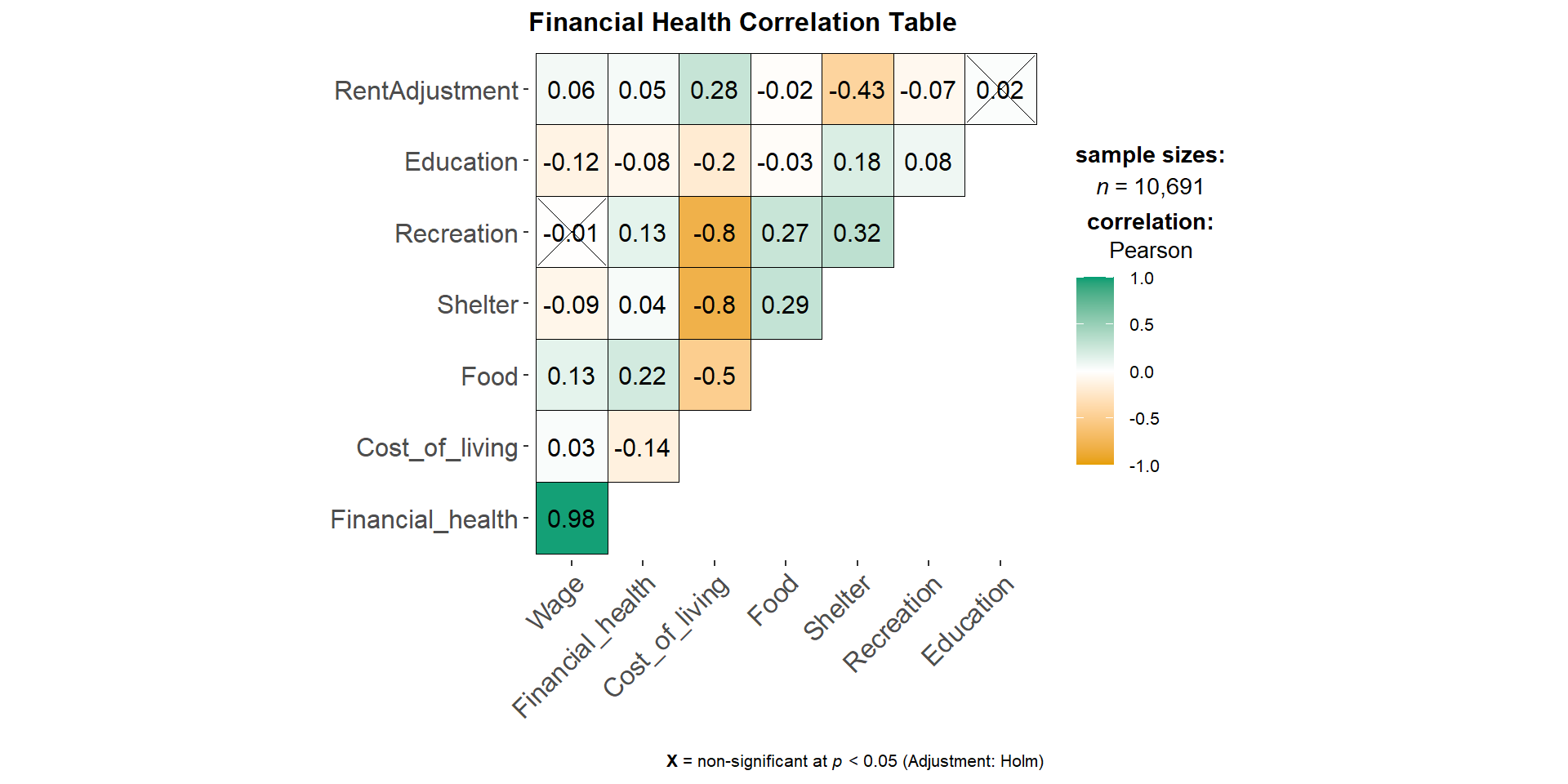
Task: Click the non-significant footnote caption
Action: [x=855, y=761]
